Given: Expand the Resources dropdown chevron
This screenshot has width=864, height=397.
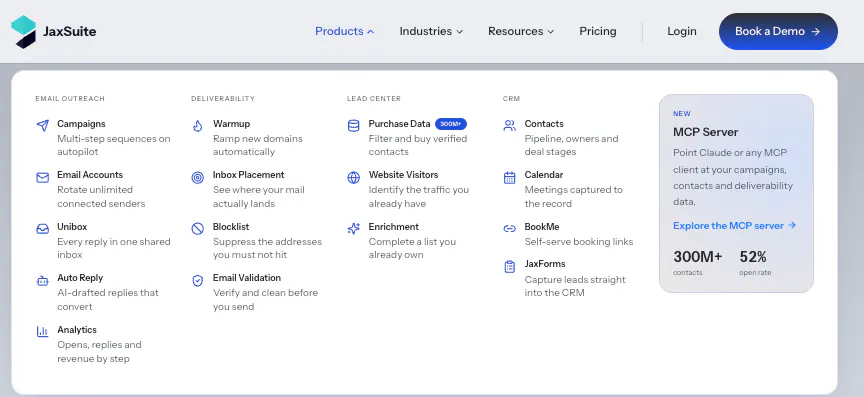Looking at the screenshot, I should [550, 32].
